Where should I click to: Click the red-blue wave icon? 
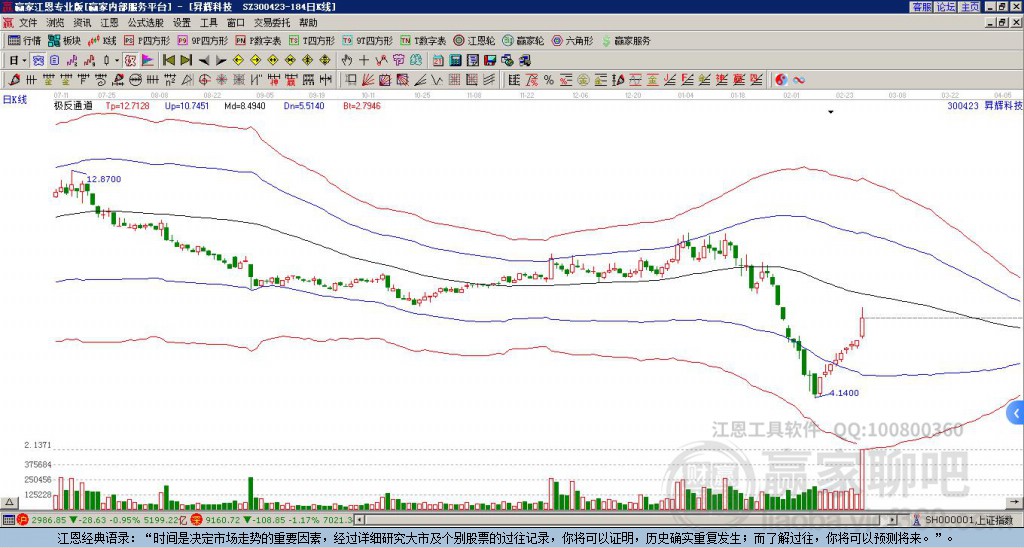798,80
